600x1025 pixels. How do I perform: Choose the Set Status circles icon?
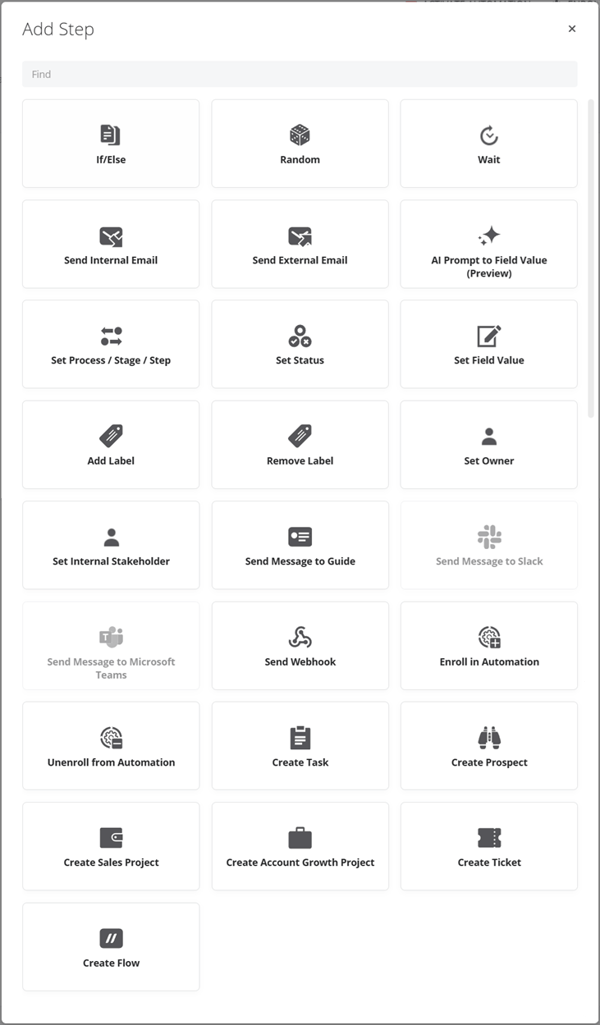300,336
